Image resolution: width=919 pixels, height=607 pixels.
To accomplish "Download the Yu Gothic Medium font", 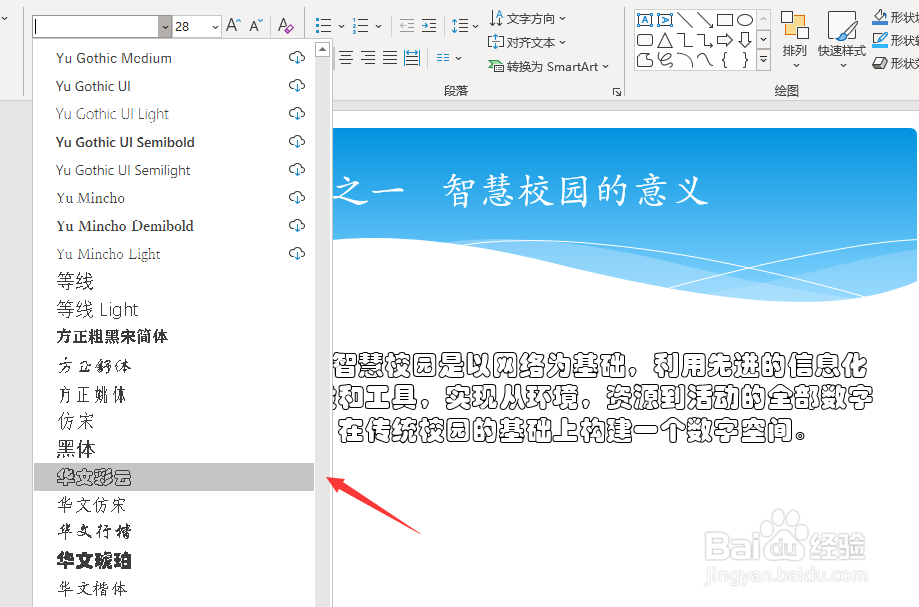I will click(297, 57).
